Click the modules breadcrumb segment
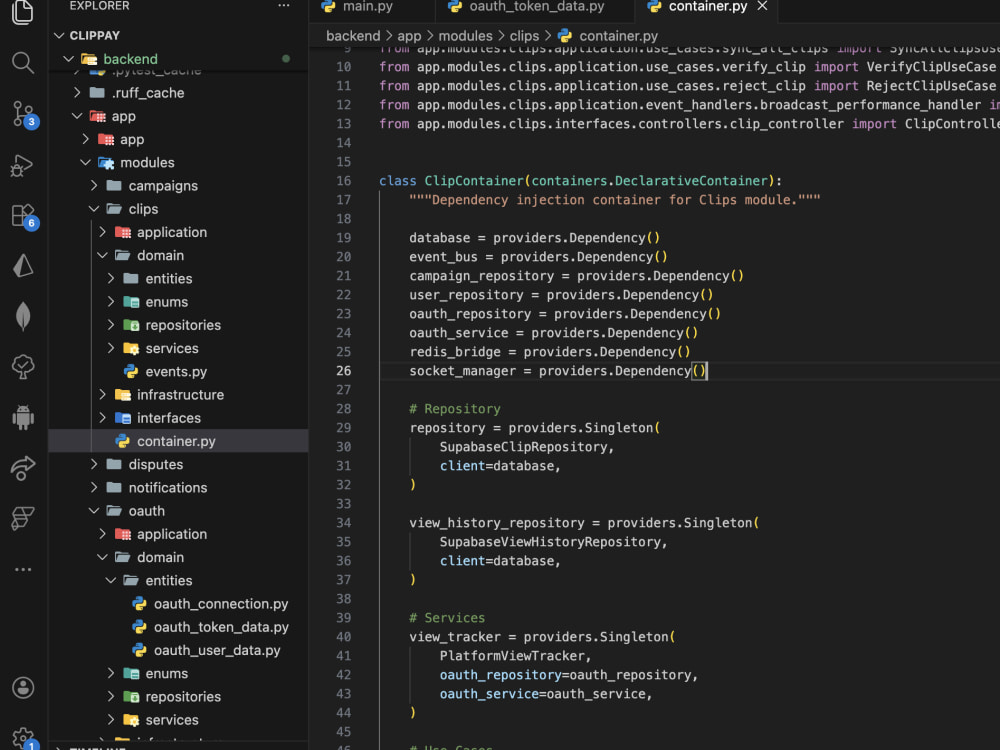1000x750 pixels. coord(465,36)
